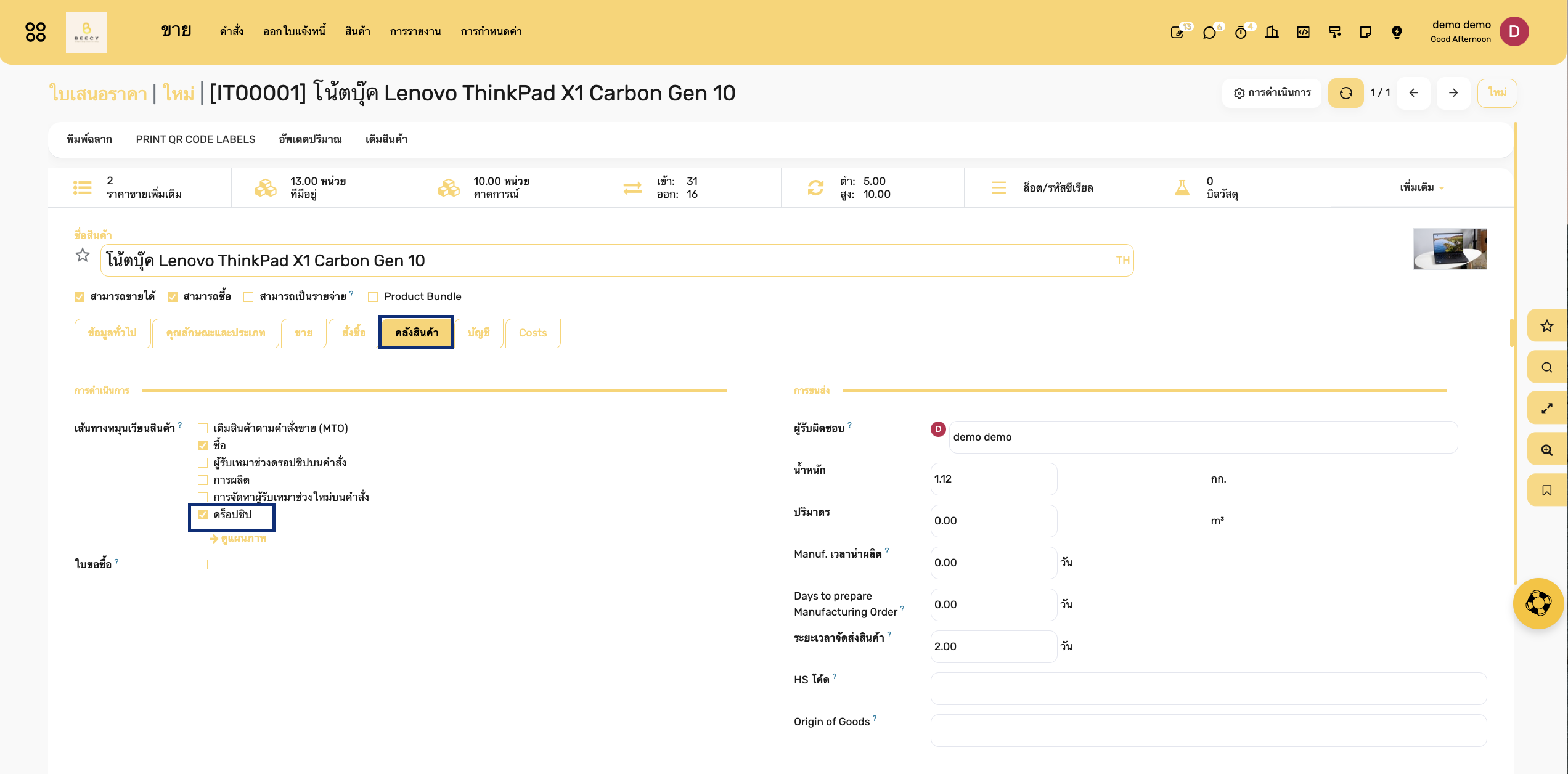Switch to the คุณลักษณะและประเภท tab

(215, 333)
